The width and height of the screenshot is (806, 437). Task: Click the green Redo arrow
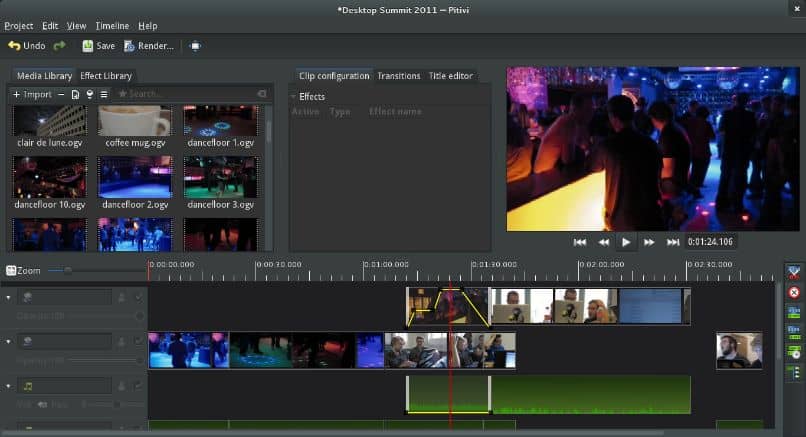[59, 46]
